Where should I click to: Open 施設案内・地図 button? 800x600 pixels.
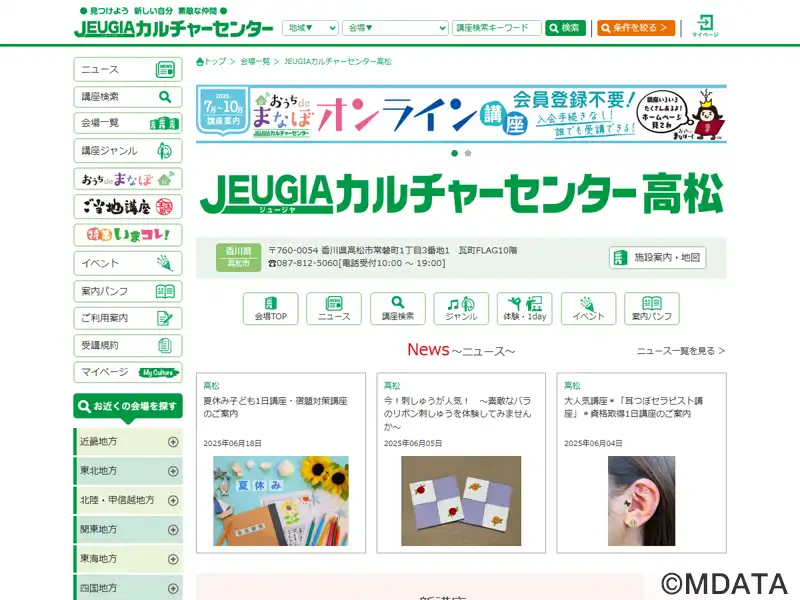click(x=658, y=258)
